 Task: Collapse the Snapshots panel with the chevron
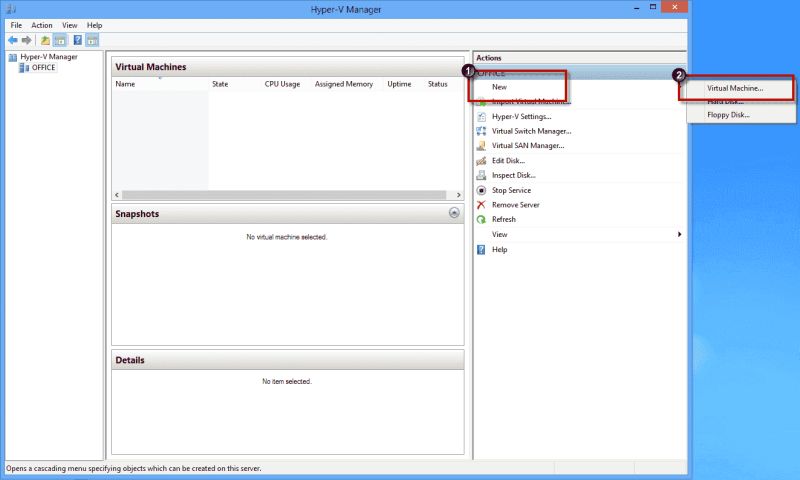coord(454,213)
